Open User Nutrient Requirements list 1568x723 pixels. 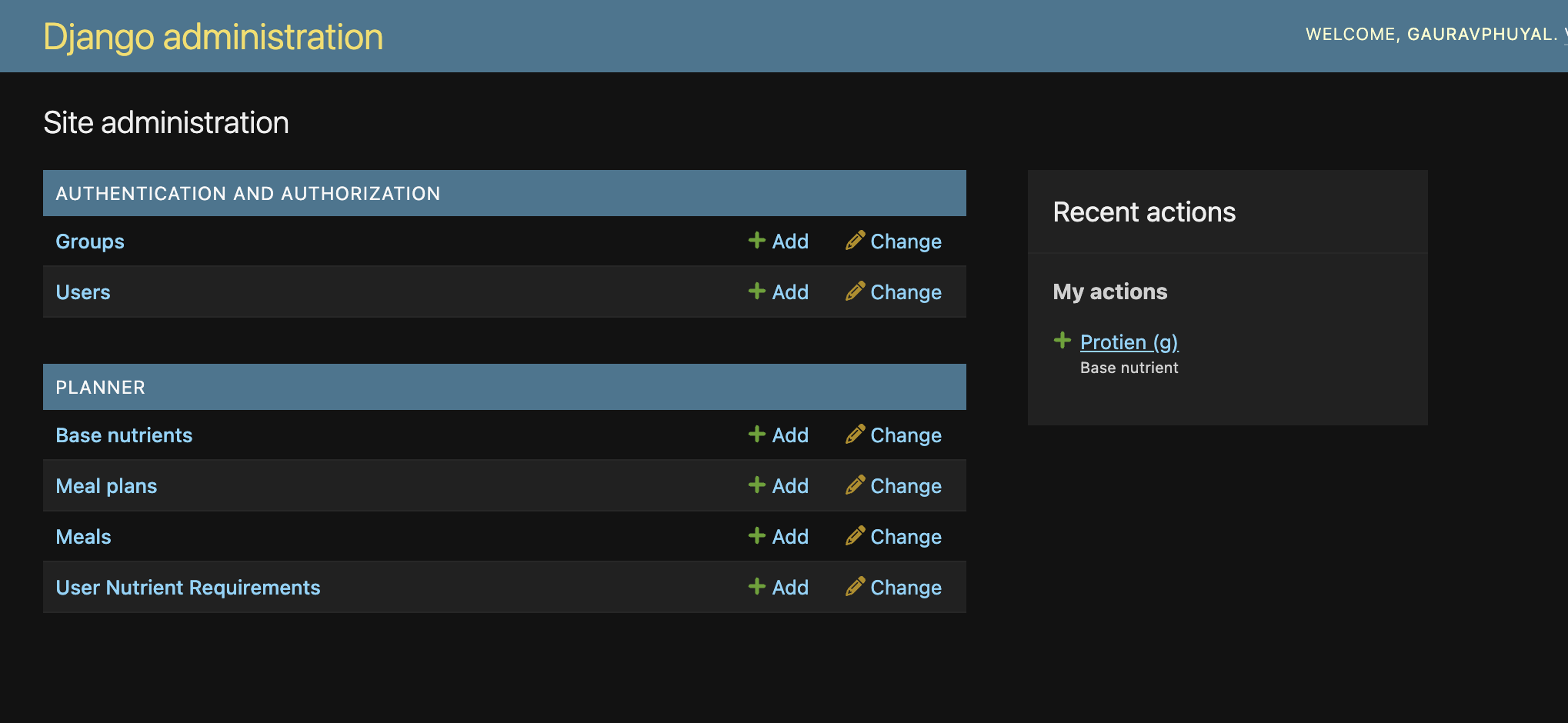188,588
